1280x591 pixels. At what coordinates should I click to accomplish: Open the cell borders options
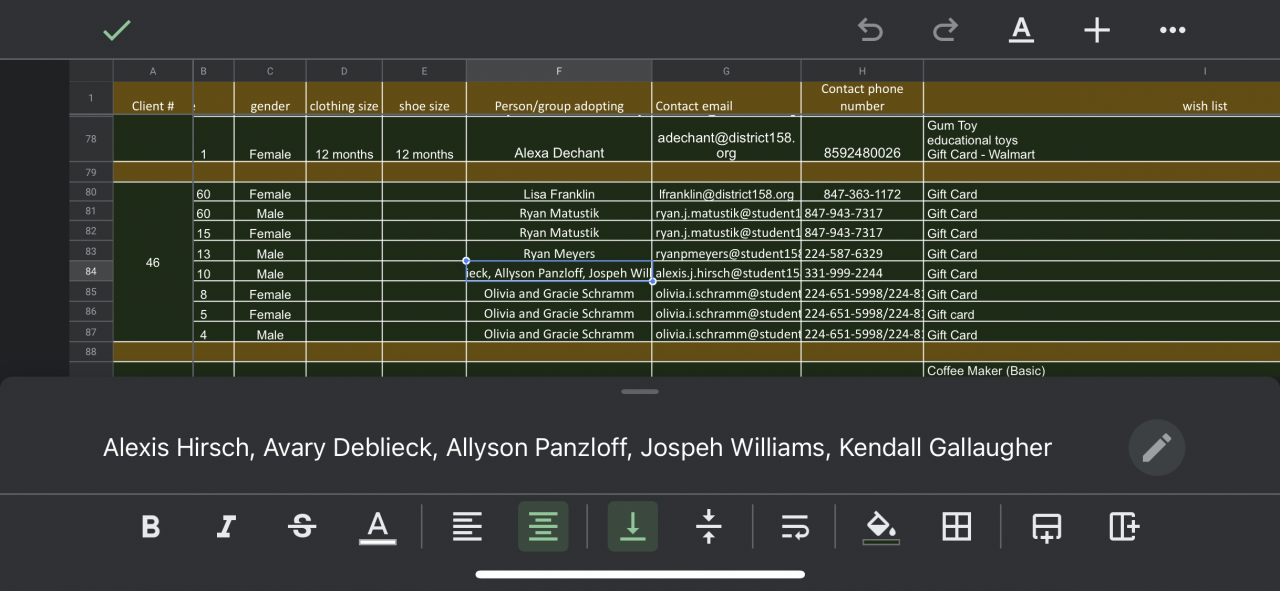957,526
